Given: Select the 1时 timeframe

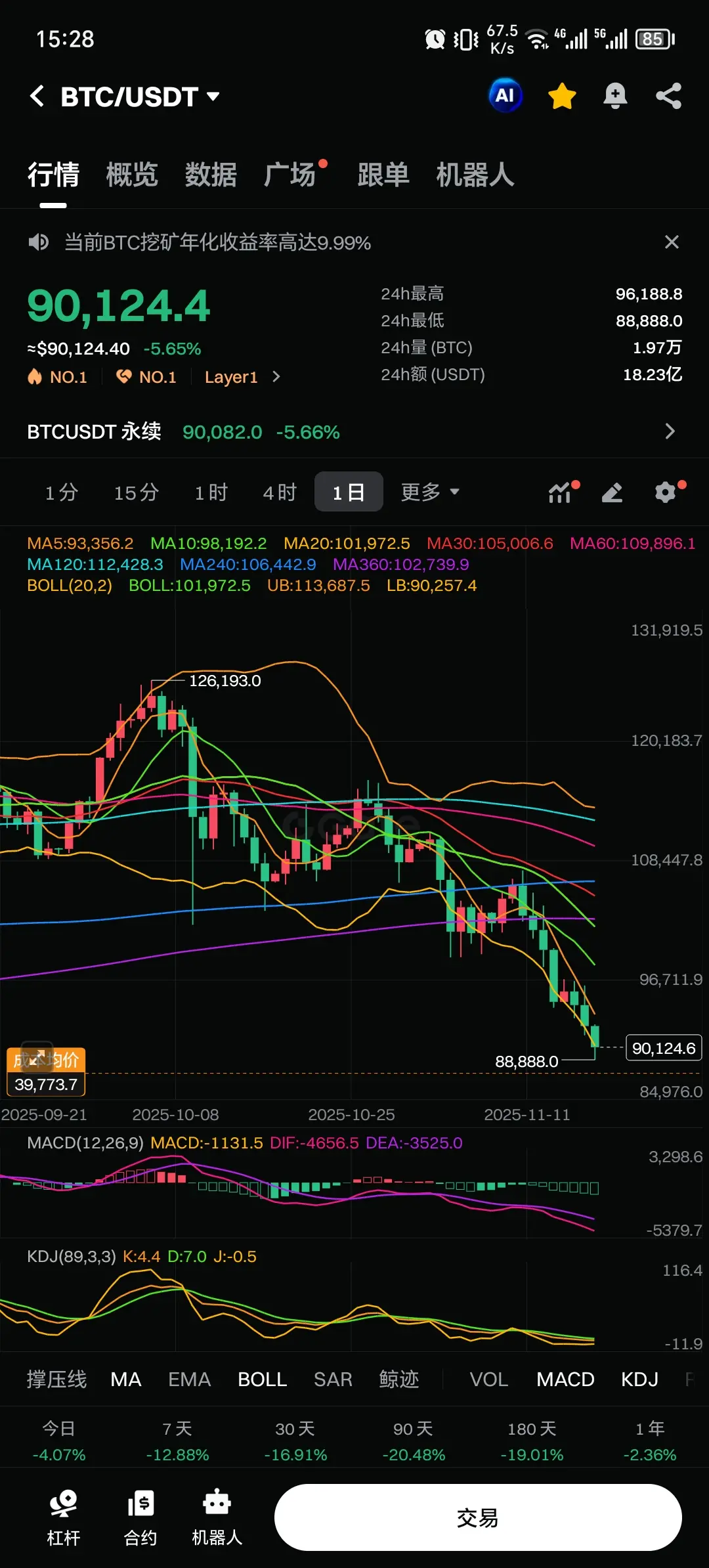Looking at the screenshot, I should (211, 492).
